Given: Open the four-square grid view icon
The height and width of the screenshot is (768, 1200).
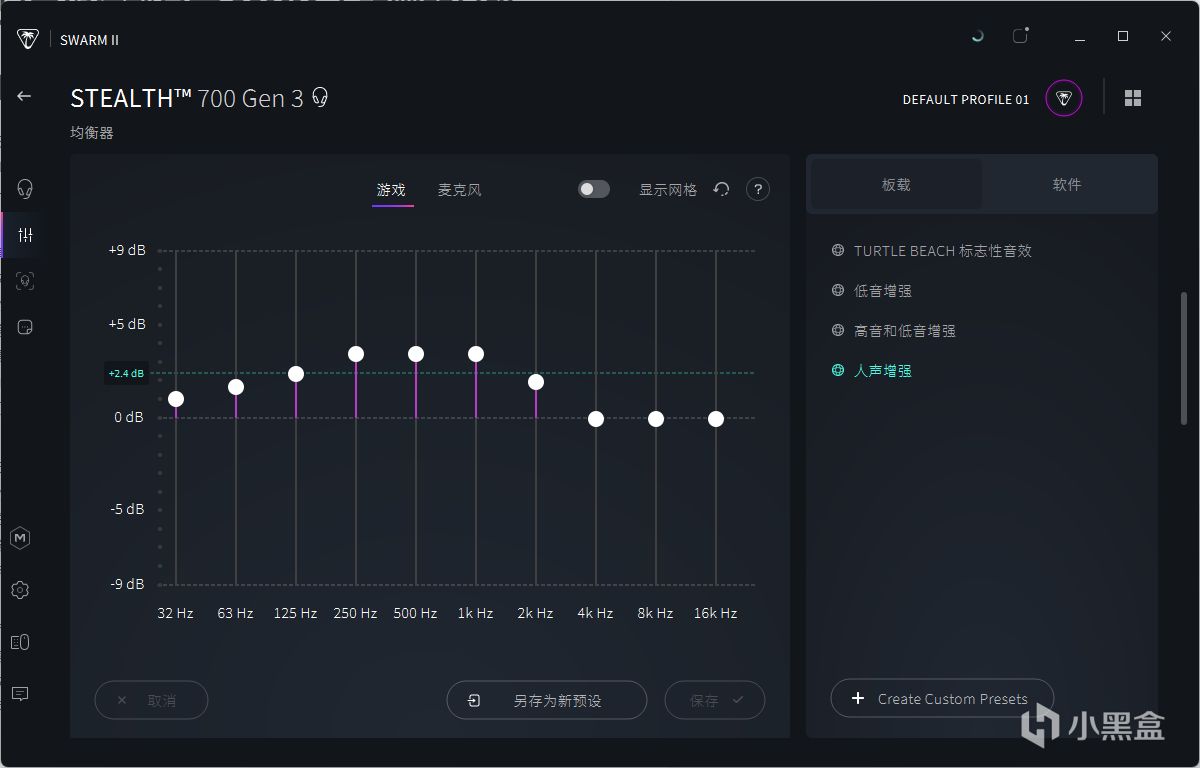Looking at the screenshot, I should point(1133,98).
